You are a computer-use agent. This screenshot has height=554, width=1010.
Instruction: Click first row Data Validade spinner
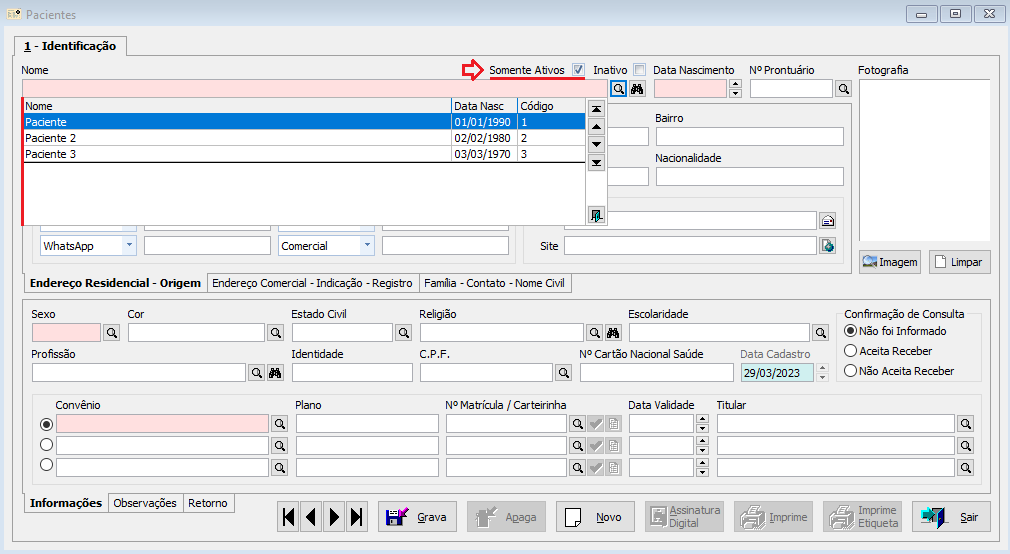(703, 424)
